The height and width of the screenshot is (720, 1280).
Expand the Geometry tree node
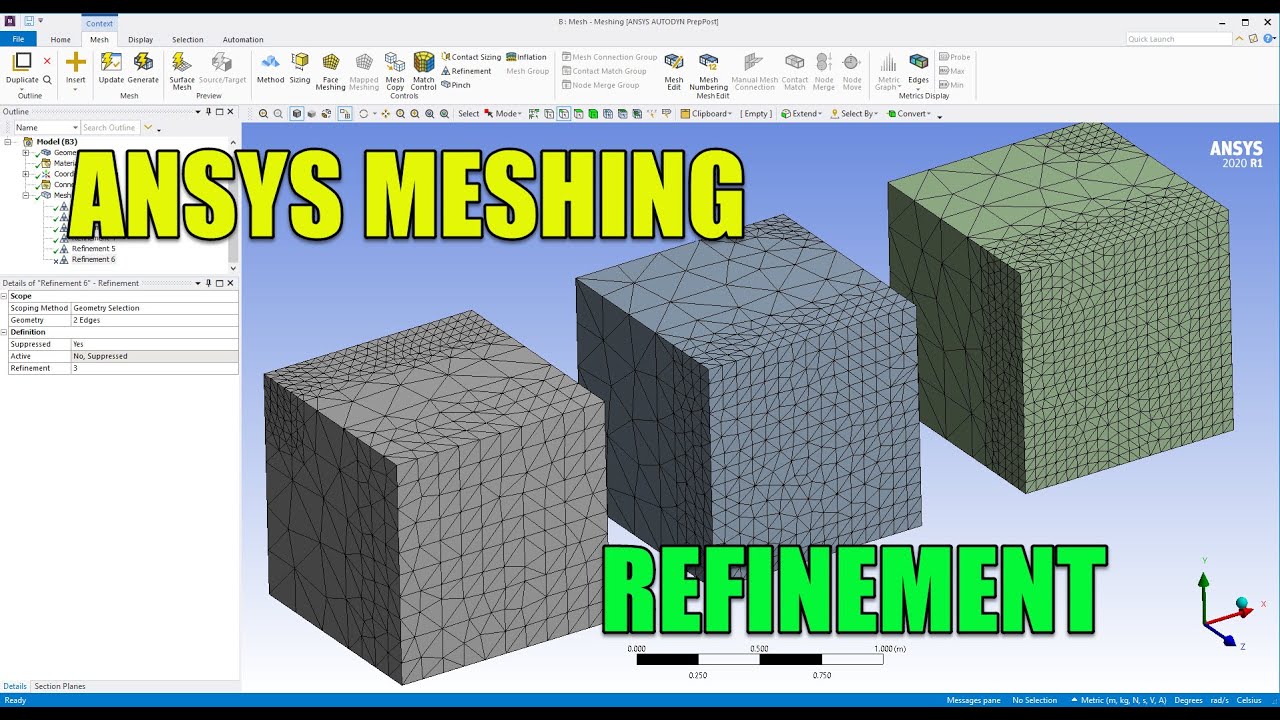pos(26,153)
